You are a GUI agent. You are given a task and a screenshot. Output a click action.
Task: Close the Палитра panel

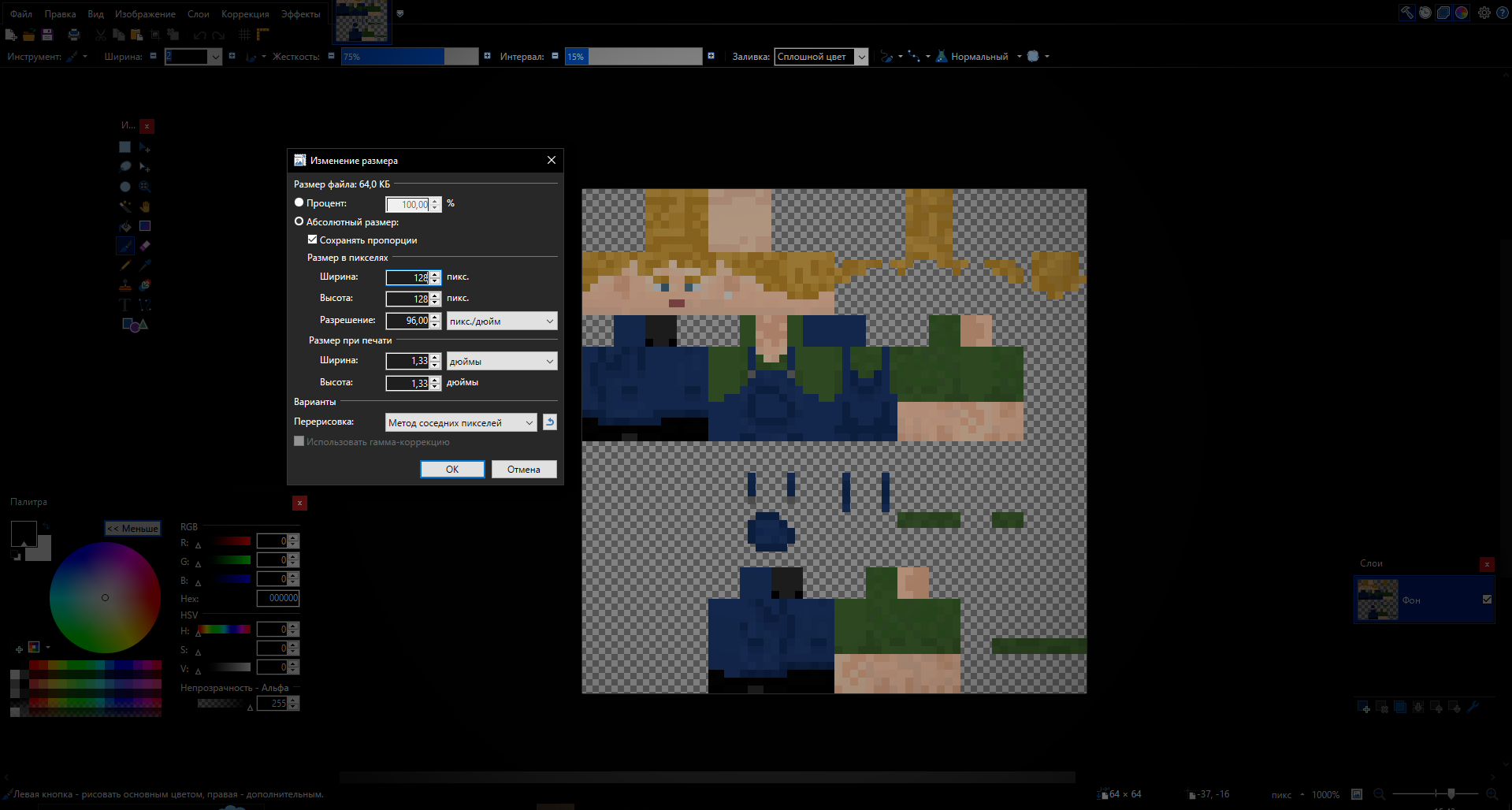[299, 503]
